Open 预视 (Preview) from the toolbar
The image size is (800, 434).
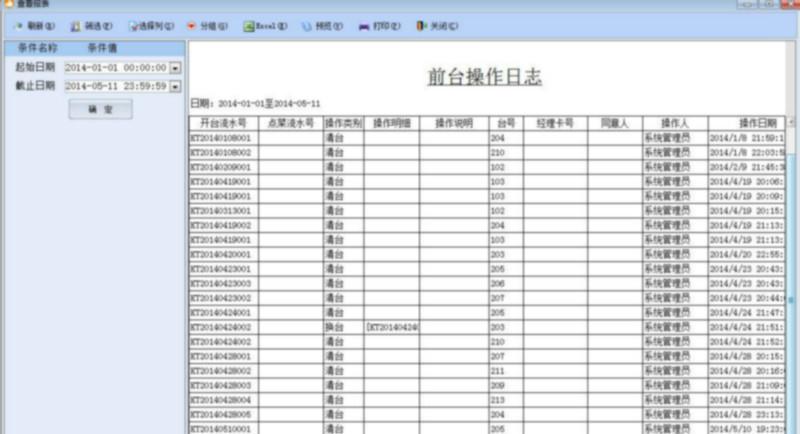321,25
